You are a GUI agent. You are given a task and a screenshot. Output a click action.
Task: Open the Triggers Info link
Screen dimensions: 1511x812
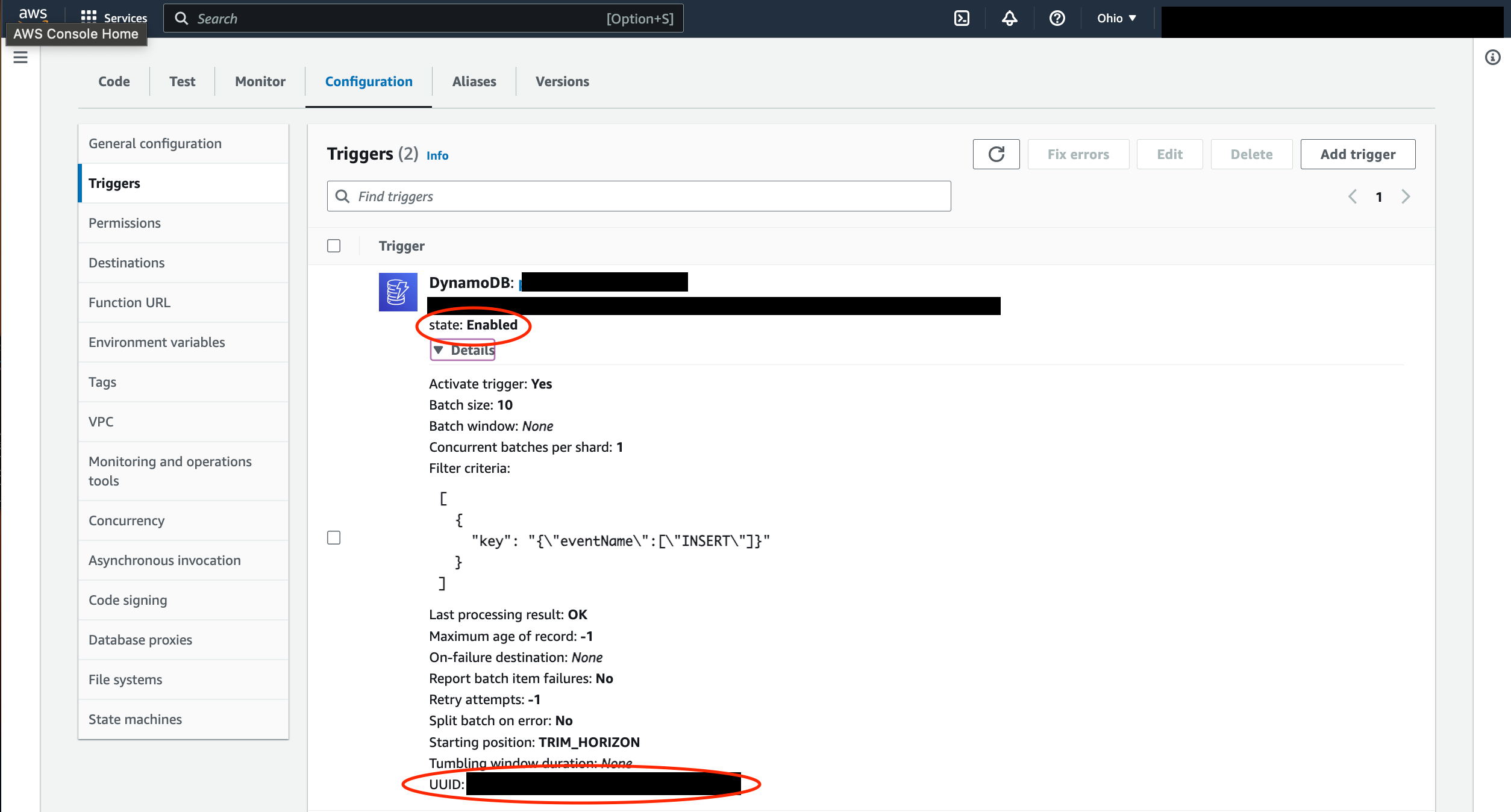[x=437, y=155]
